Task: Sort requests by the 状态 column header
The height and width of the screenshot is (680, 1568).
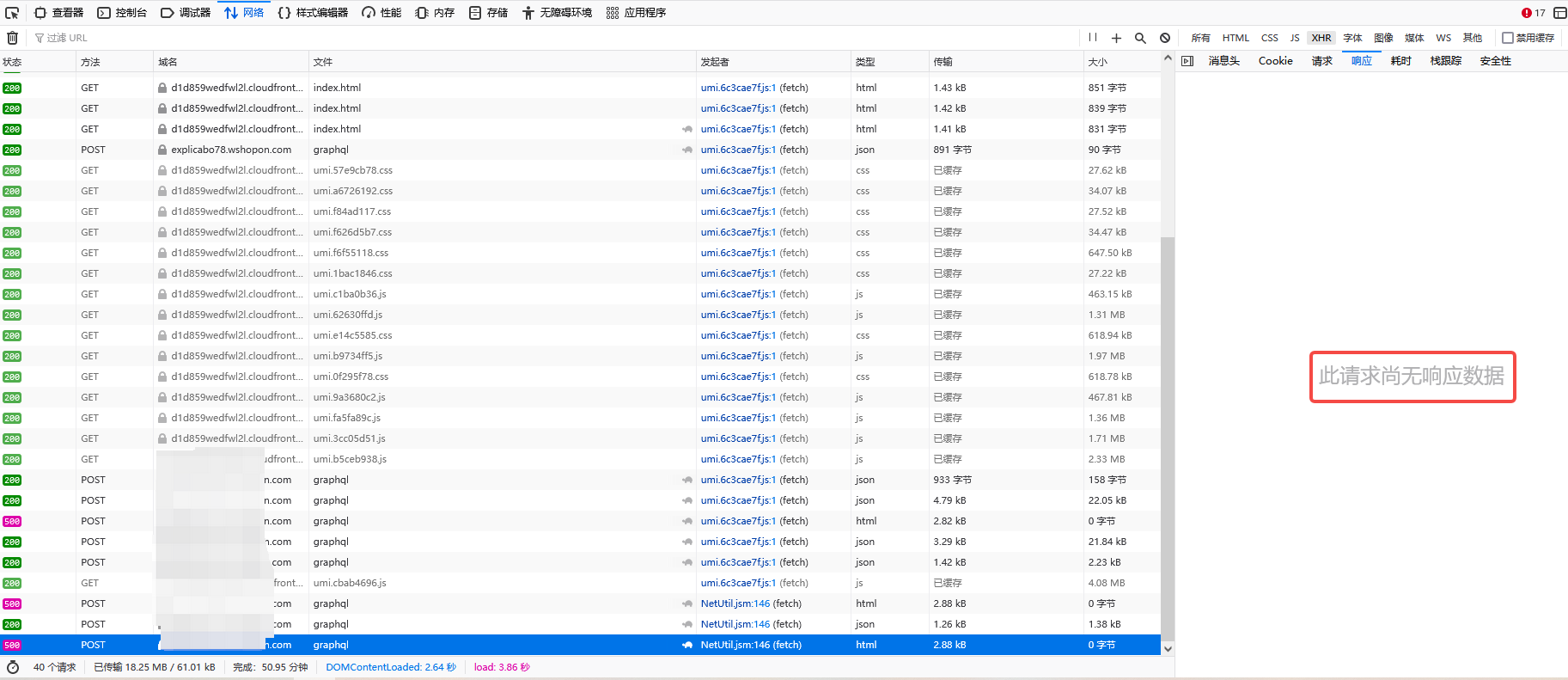Action: [x=12, y=62]
